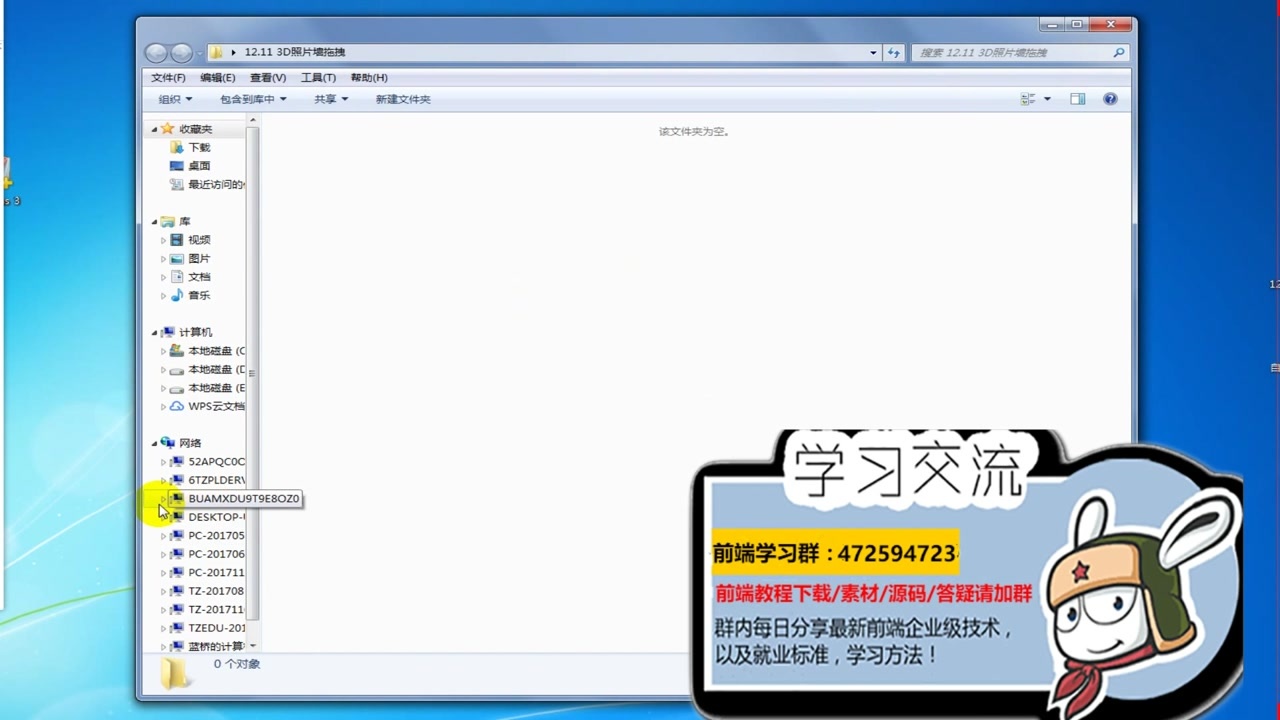
Task: Click the 计算机 computer icon
Action: pos(168,332)
